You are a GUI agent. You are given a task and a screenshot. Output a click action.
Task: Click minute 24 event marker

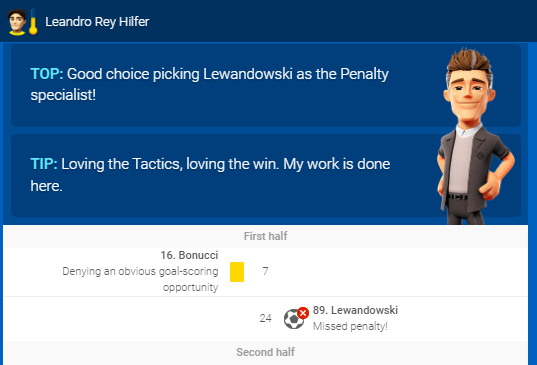click(x=265, y=318)
